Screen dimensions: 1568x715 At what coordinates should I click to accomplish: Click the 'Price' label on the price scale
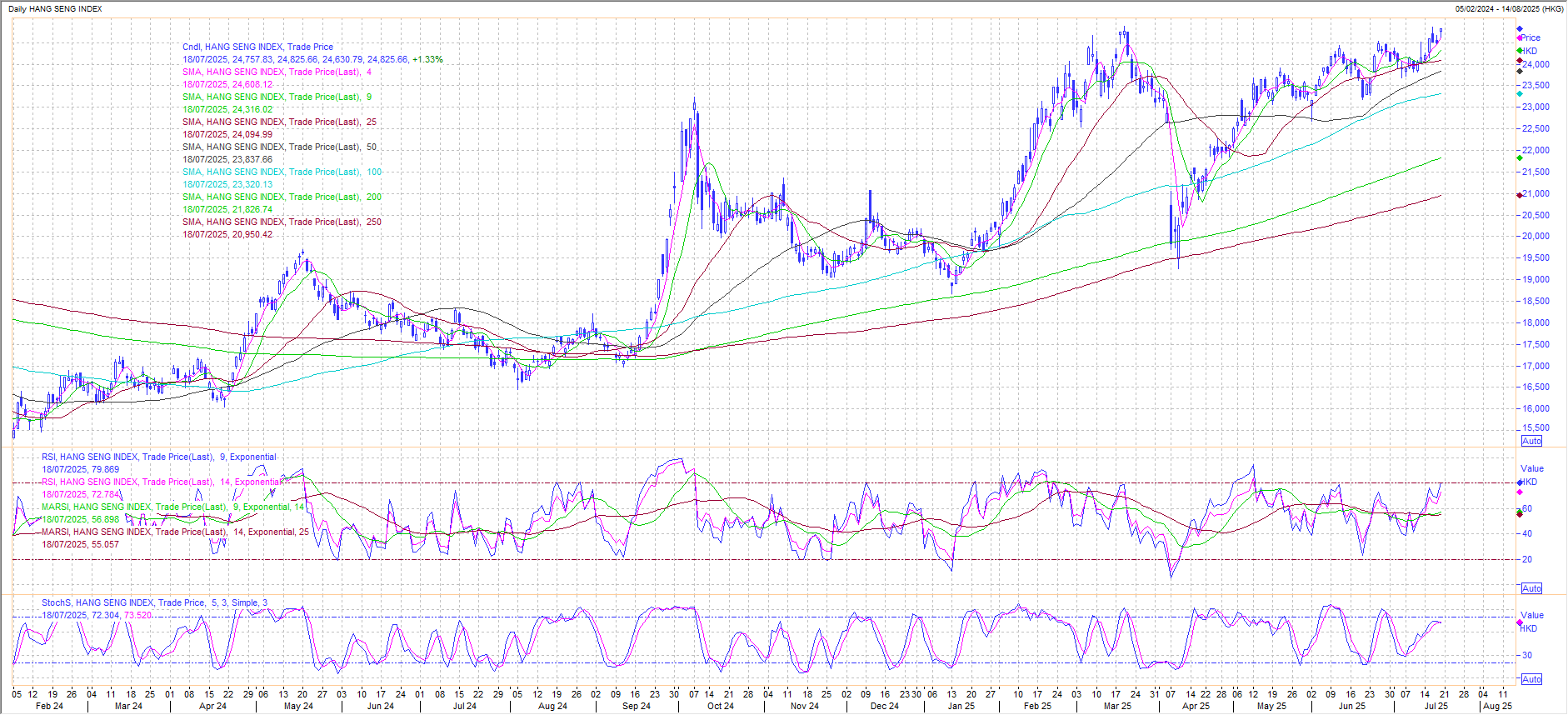click(x=1531, y=37)
